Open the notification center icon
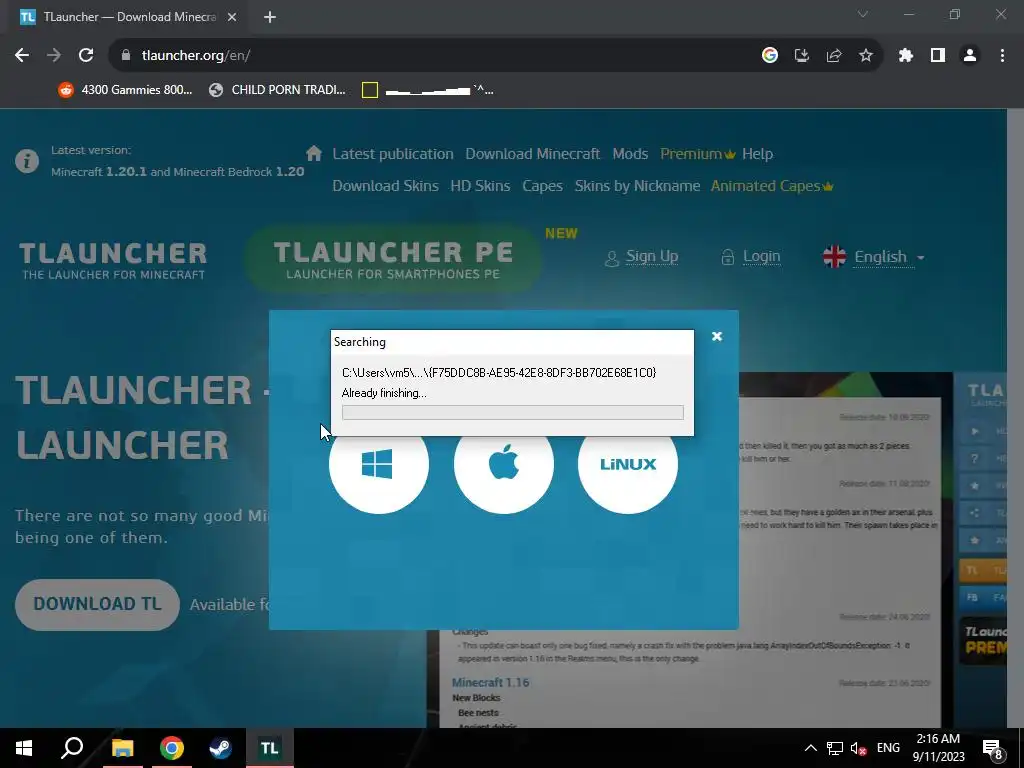 pos(993,748)
